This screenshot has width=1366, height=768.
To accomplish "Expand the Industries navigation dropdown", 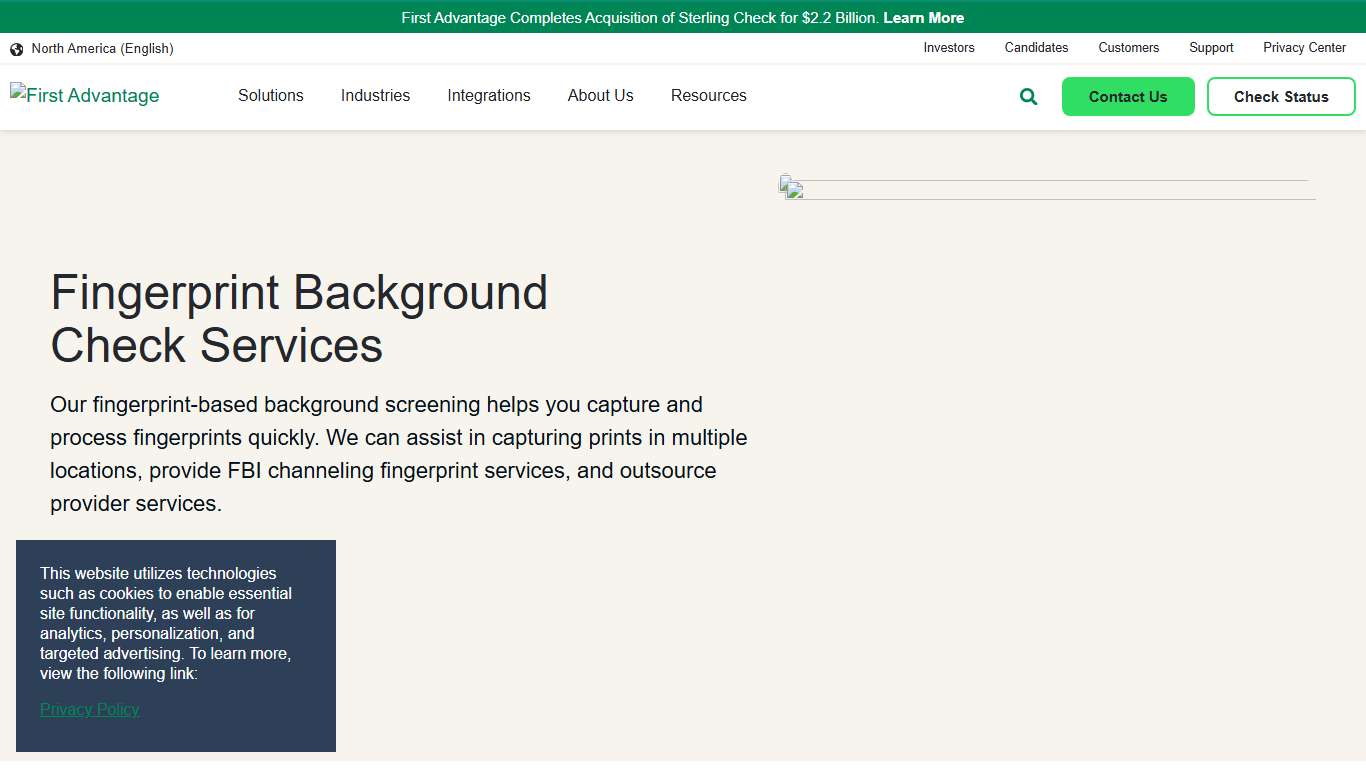I will (x=375, y=95).
